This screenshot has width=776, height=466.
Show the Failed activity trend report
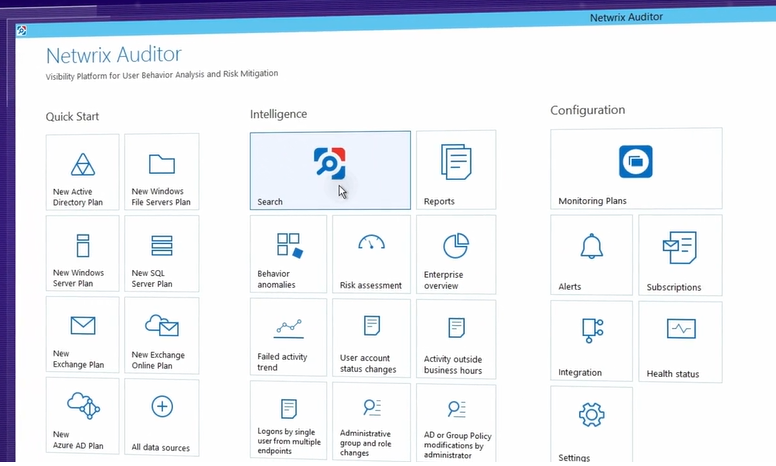[x=288, y=337]
